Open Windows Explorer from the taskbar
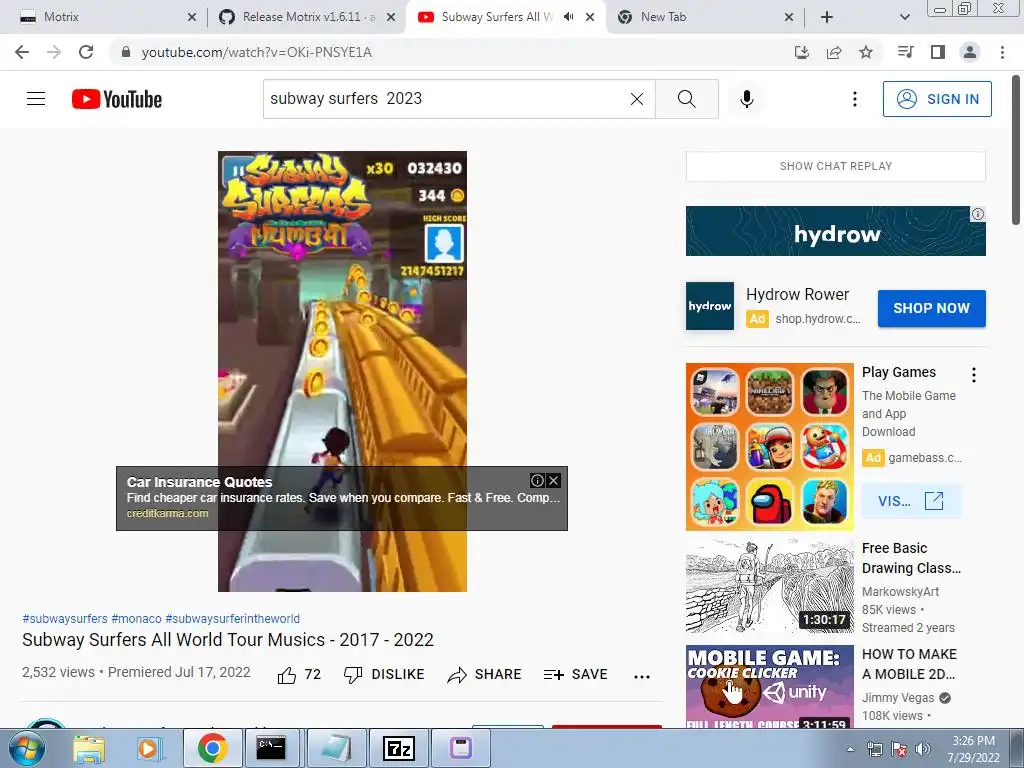This screenshot has width=1024, height=768. [x=89, y=748]
